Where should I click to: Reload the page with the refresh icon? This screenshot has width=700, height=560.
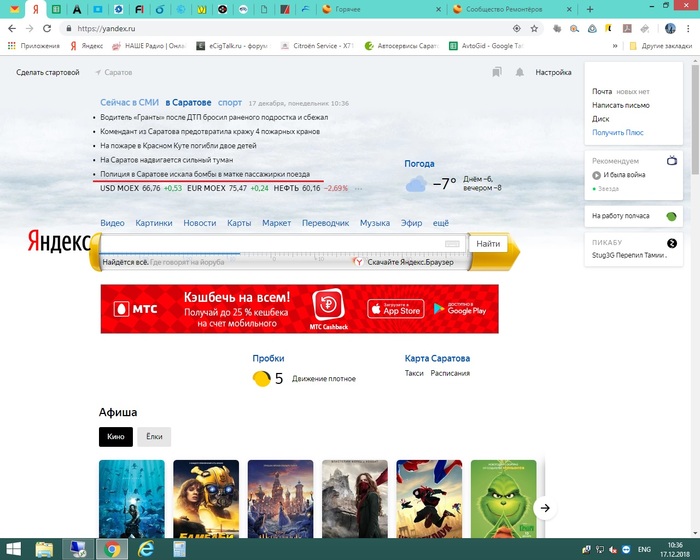coord(47,29)
